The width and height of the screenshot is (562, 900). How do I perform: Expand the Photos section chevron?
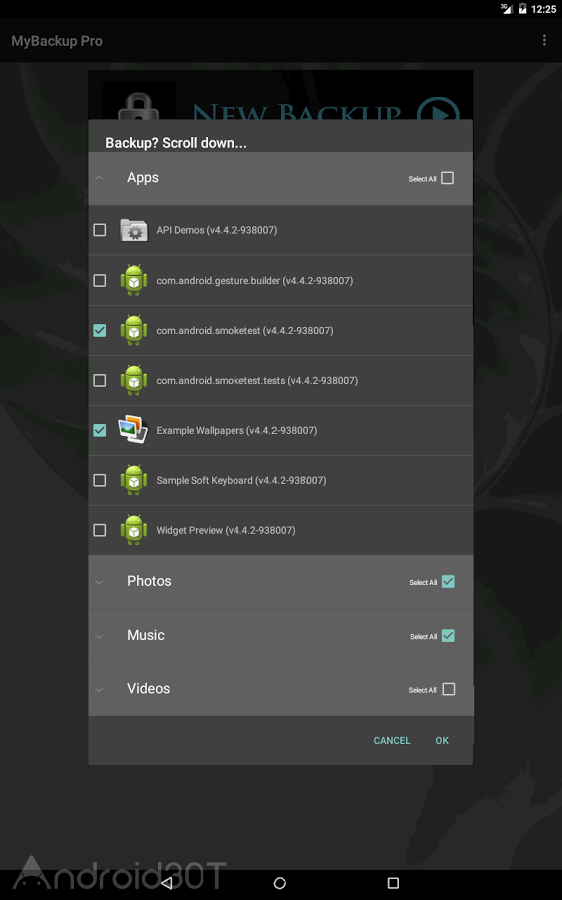pos(99,582)
